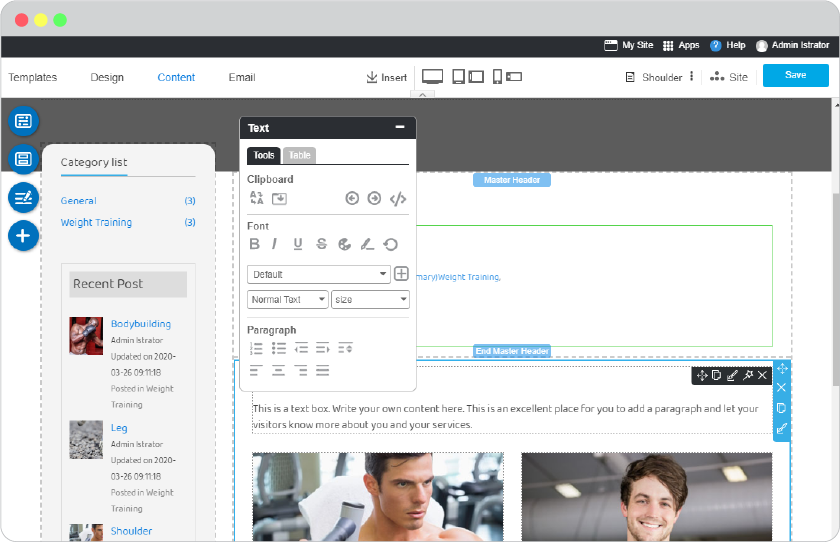Viewport: 840px width, 542px height.
Task: Open the font color palette
Action: tap(344, 244)
